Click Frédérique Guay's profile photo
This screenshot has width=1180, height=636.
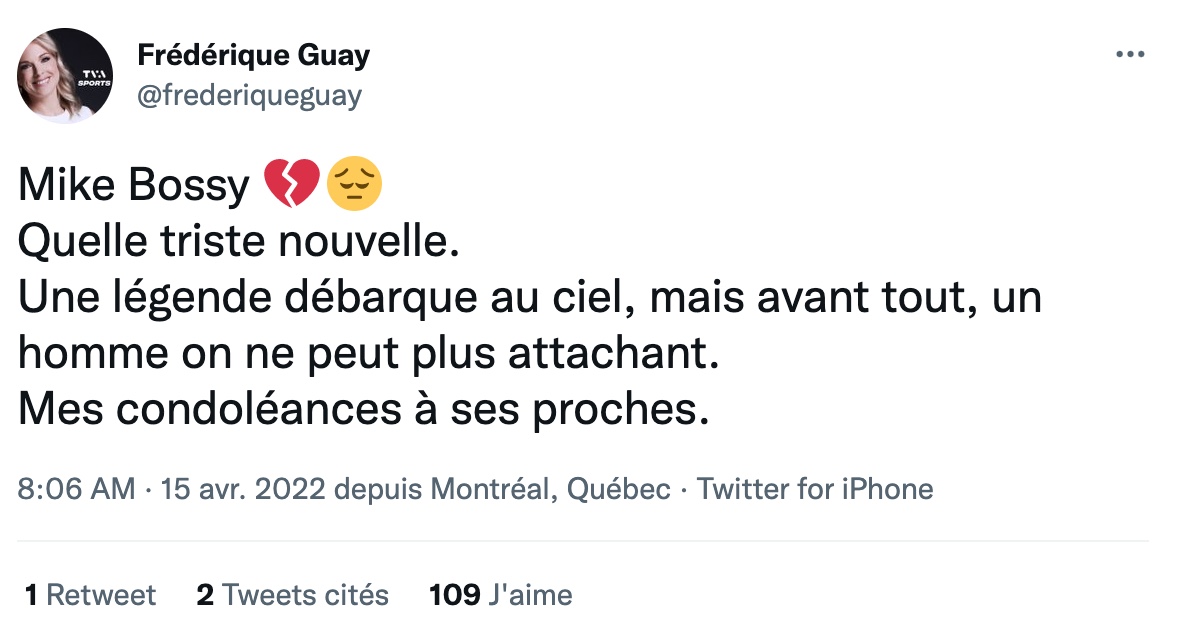66,76
